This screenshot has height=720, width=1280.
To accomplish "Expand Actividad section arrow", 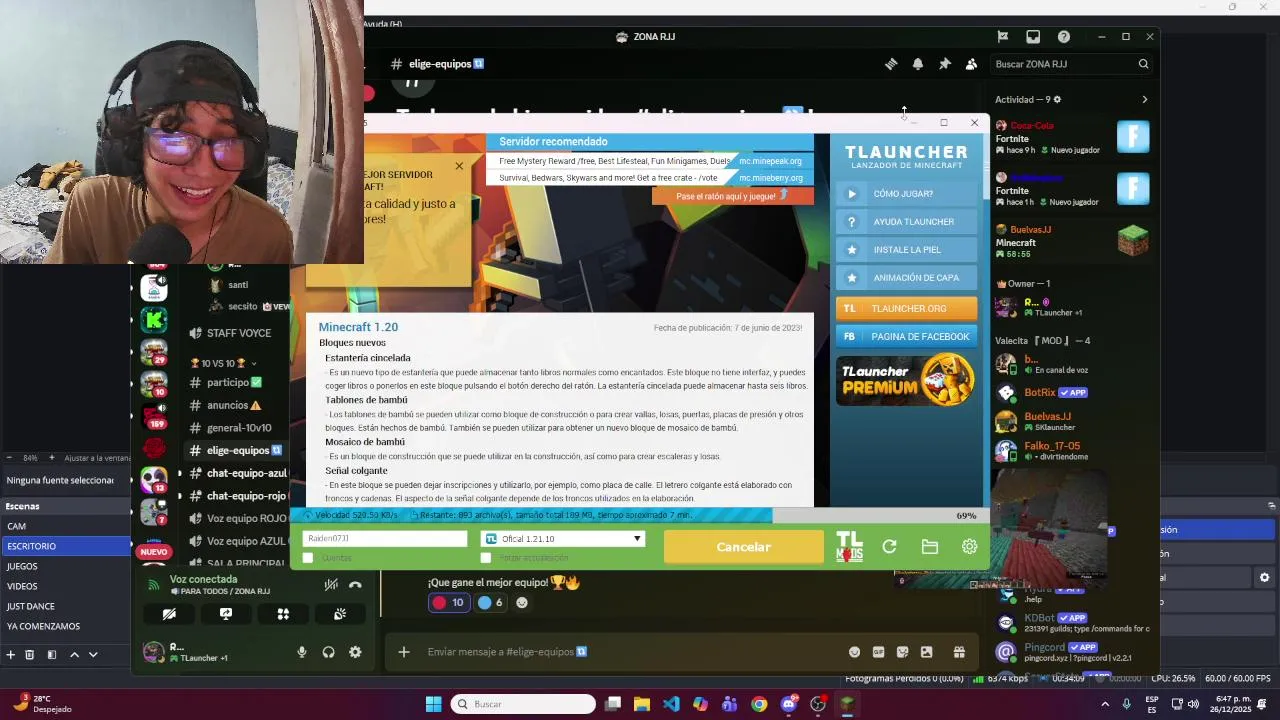I will click(x=1144, y=99).
